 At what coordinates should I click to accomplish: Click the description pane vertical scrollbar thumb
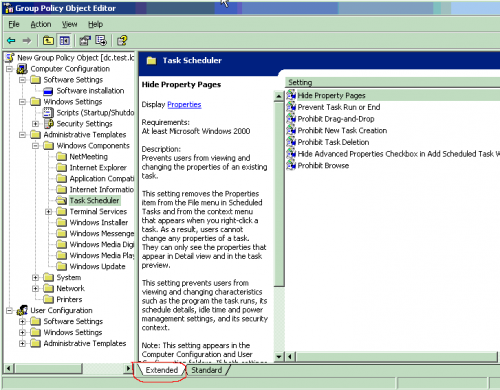pos(279,194)
